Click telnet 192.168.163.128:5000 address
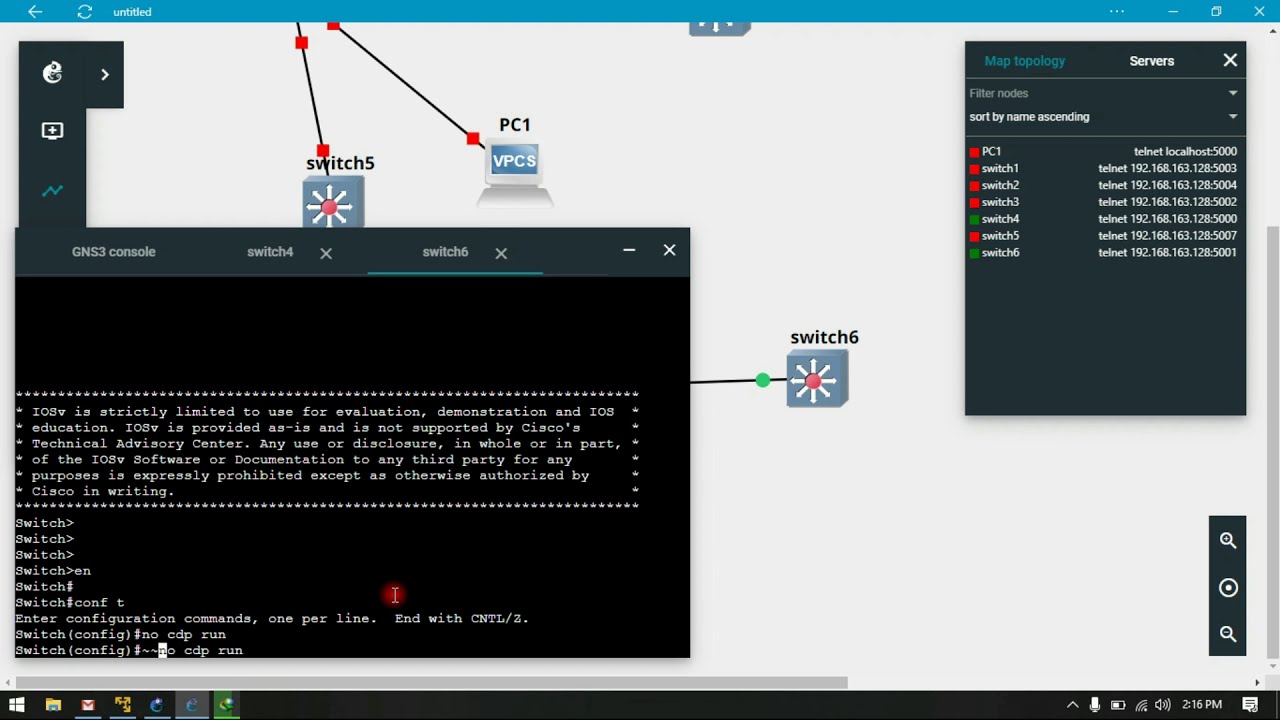 coord(1167,219)
